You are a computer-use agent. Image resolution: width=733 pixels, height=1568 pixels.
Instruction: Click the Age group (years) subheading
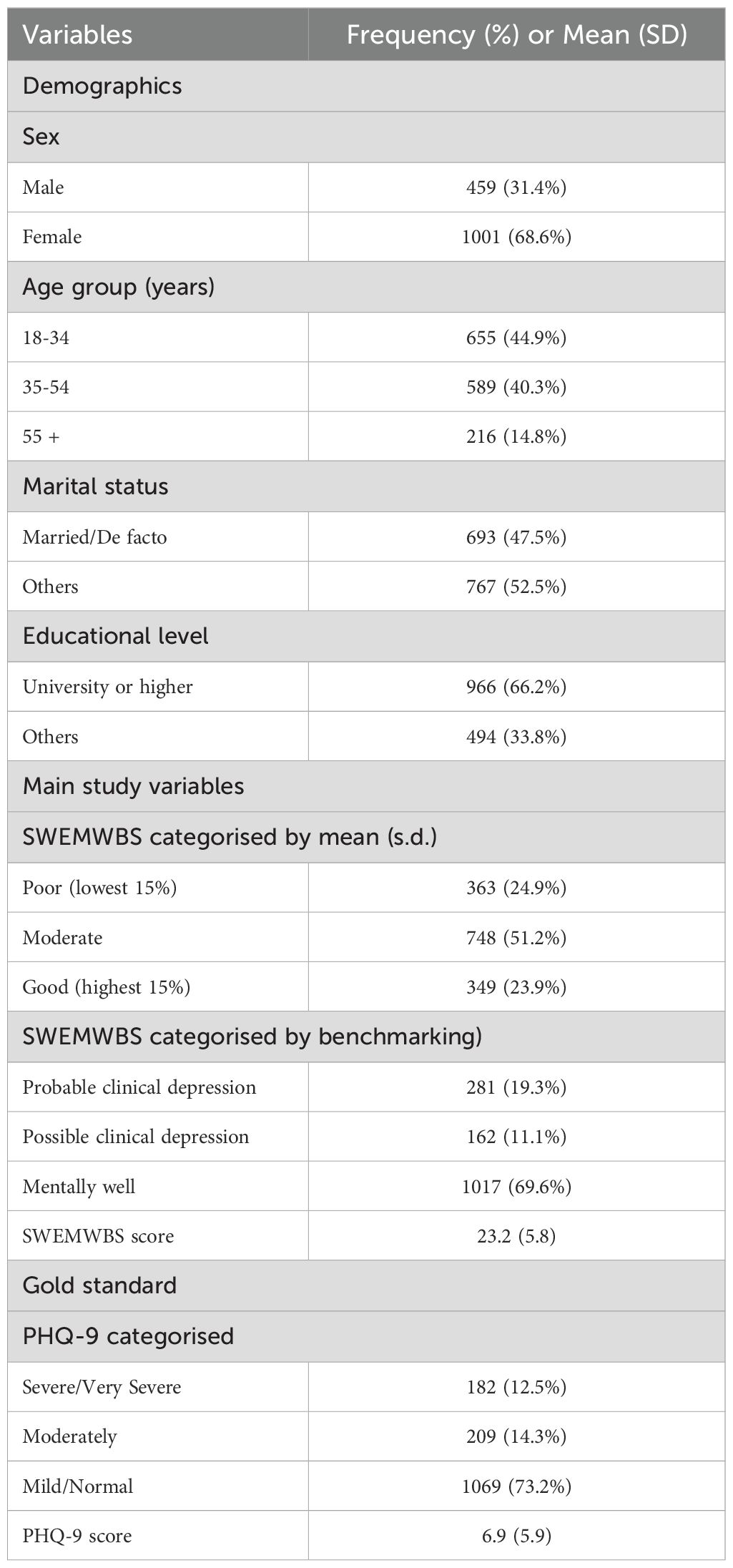(x=119, y=287)
